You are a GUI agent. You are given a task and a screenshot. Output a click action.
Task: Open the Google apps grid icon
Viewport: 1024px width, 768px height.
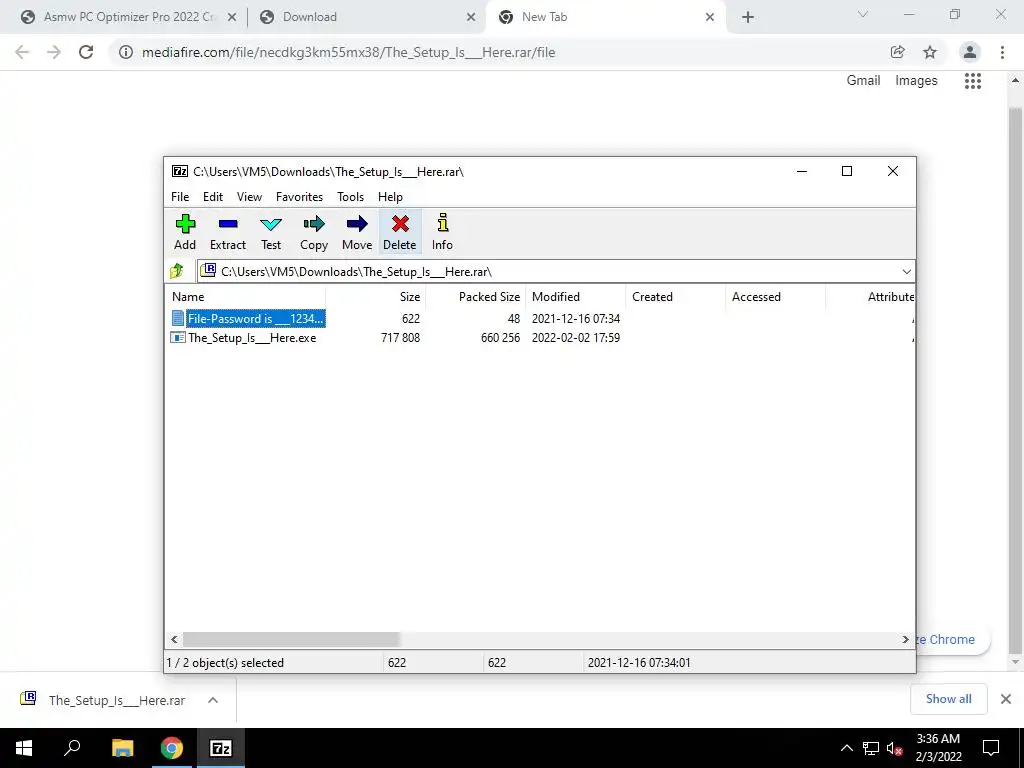click(972, 81)
